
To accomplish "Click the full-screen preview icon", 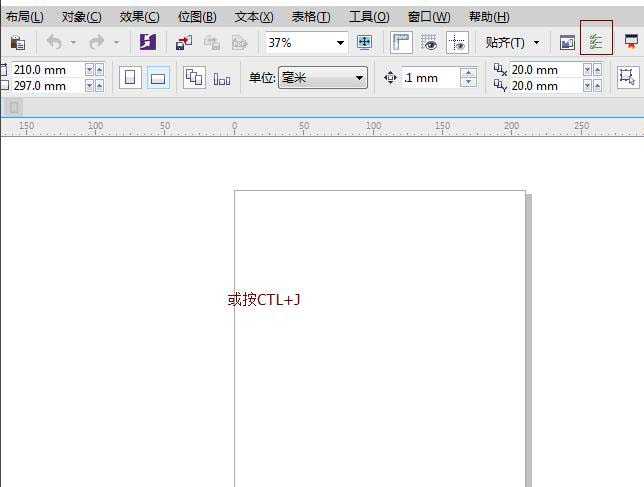I will click(364, 43).
